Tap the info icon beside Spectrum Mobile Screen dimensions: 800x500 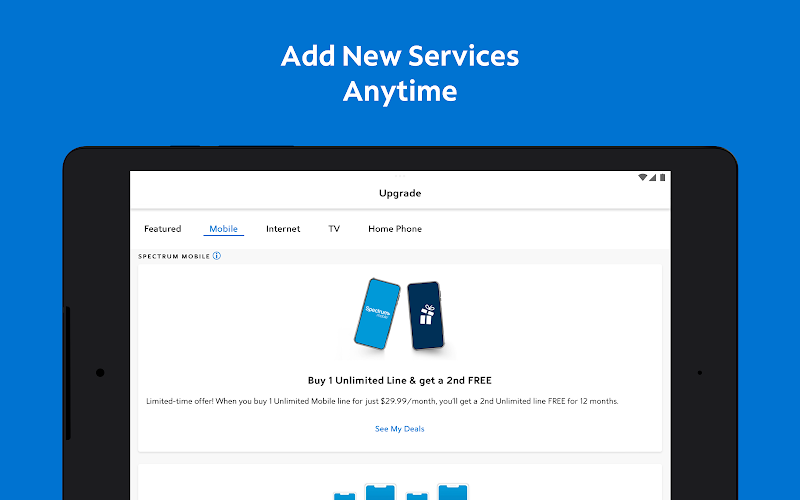tap(217, 256)
